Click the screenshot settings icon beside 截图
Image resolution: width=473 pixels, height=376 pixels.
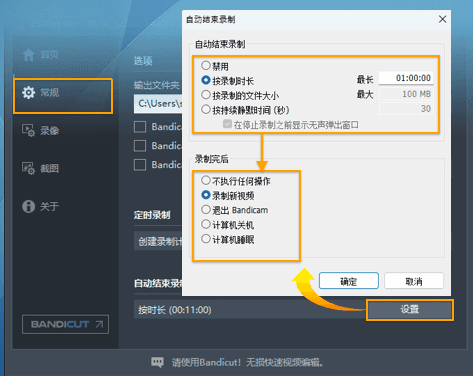click(28, 168)
